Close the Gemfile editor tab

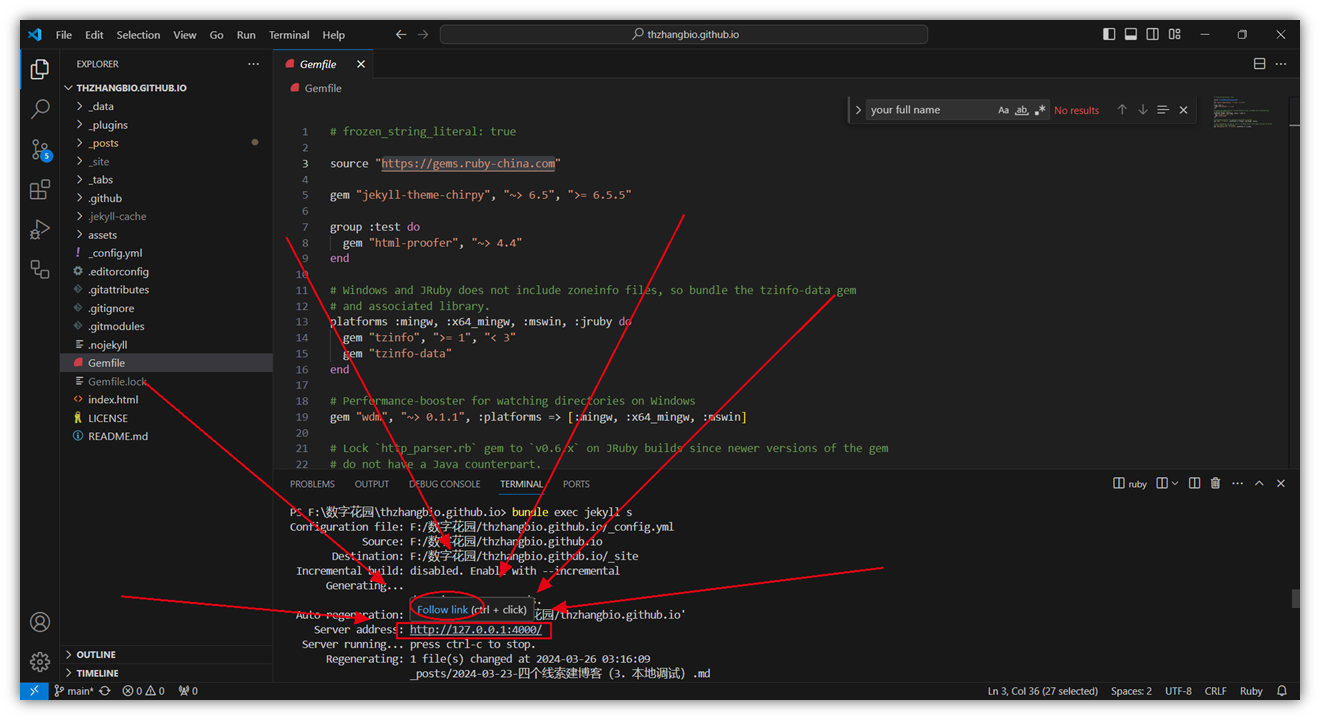click(361, 64)
